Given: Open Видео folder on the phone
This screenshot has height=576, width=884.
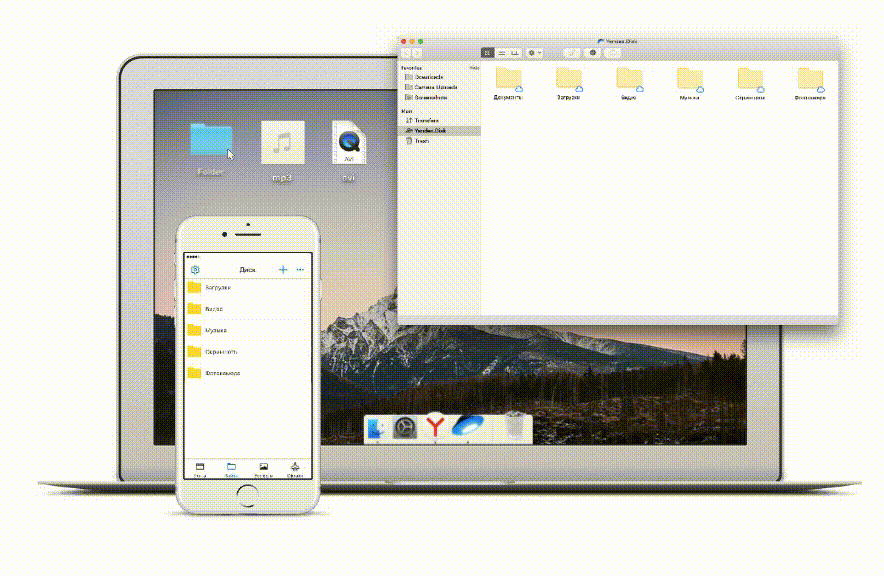Looking at the screenshot, I should (x=248, y=309).
